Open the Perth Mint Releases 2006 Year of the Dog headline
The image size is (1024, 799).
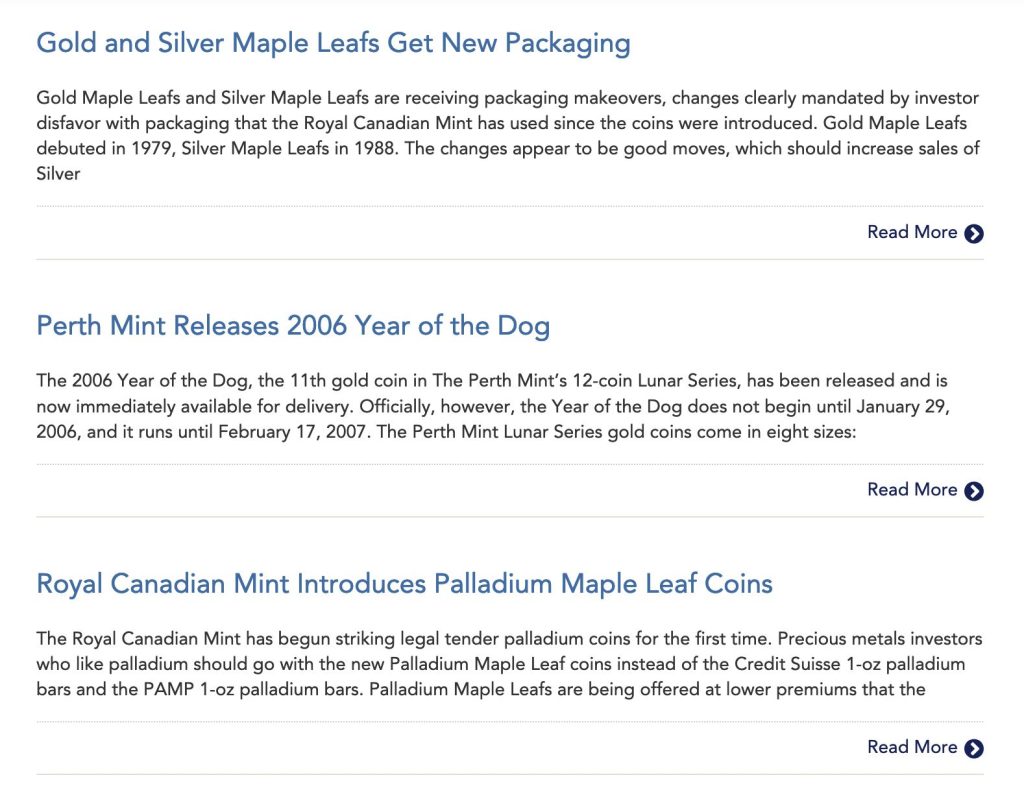pyautogui.click(x=293, y=326)
